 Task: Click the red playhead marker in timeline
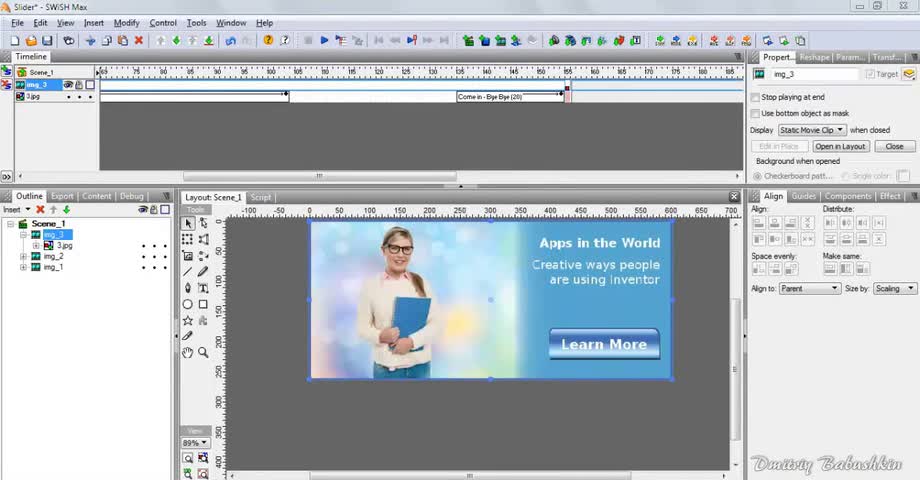tap(567, 88)
